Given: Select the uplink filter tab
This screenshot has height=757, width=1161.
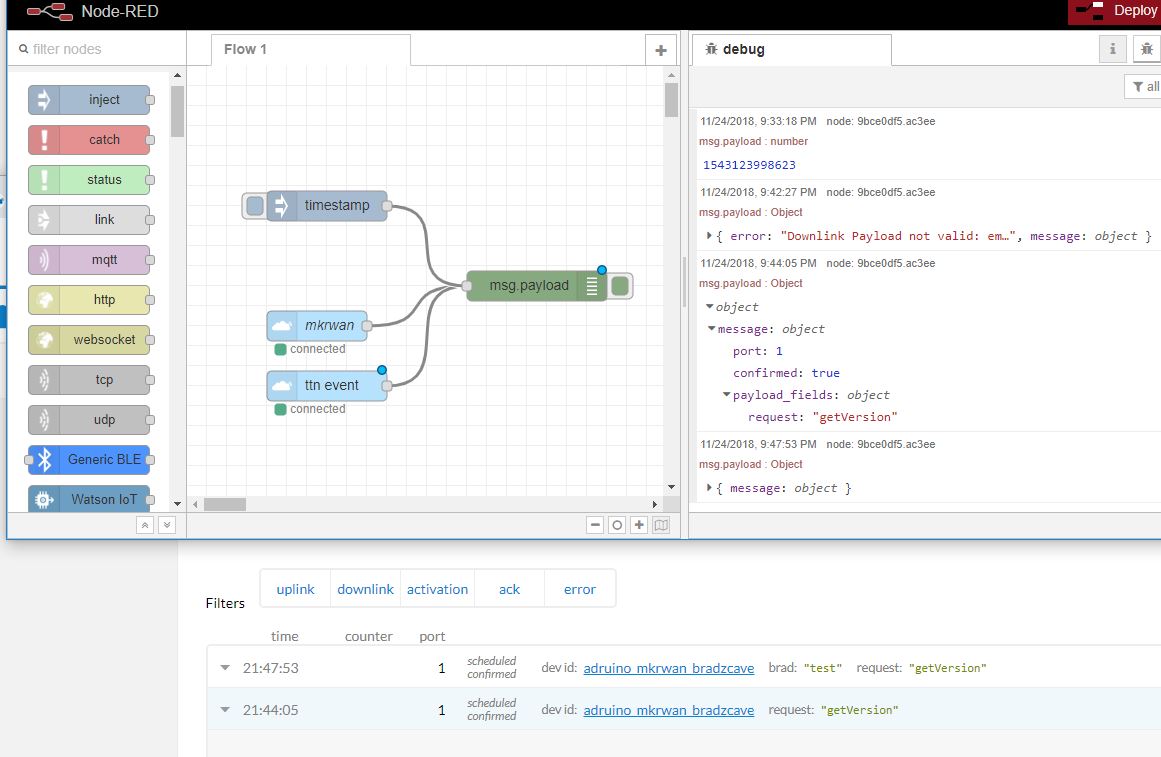Looking at the screenshot, I should [295, 589].
